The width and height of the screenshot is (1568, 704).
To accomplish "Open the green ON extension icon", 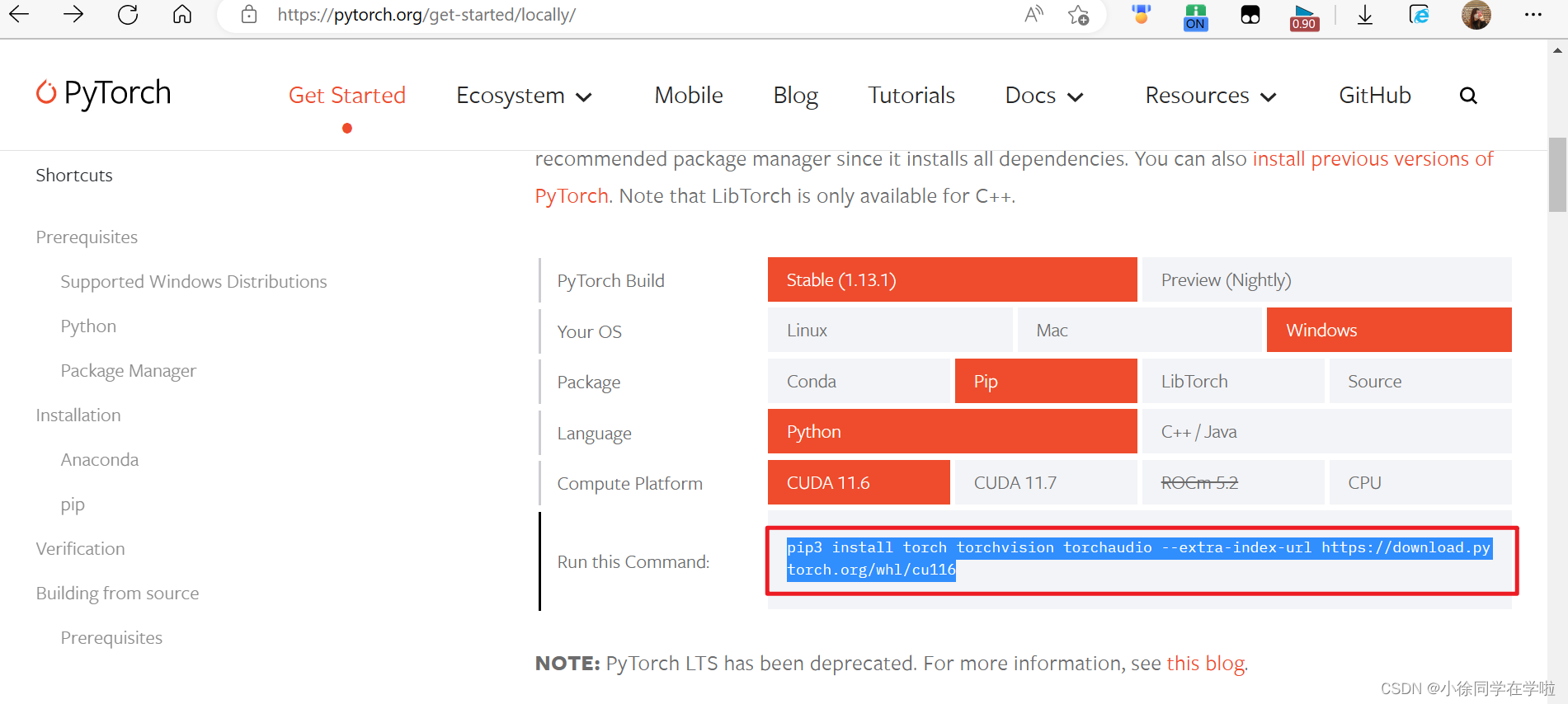I will pyautogui.click(x=1195, y=16).
